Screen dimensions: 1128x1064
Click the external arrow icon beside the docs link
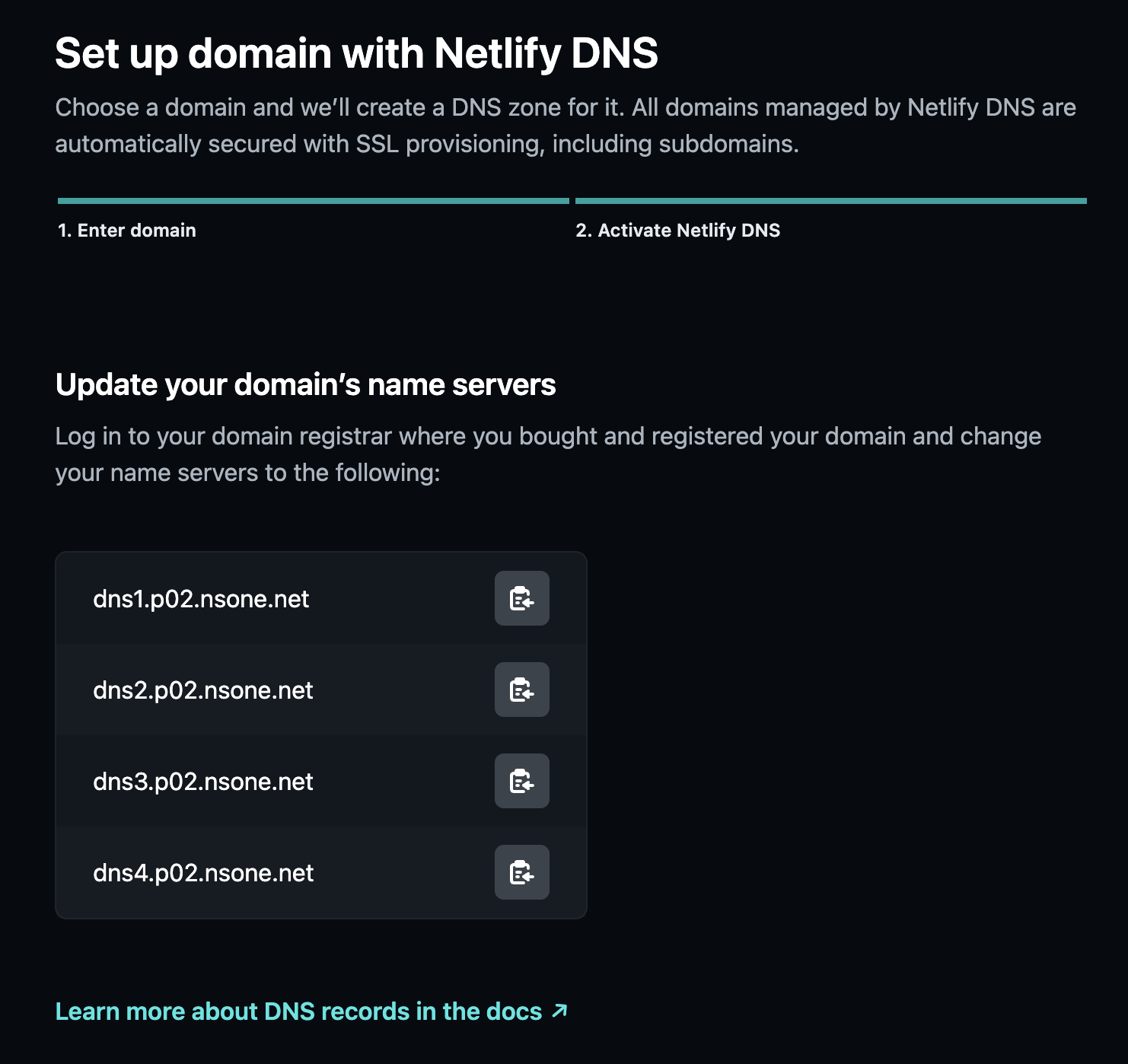tap(559, 1011)
